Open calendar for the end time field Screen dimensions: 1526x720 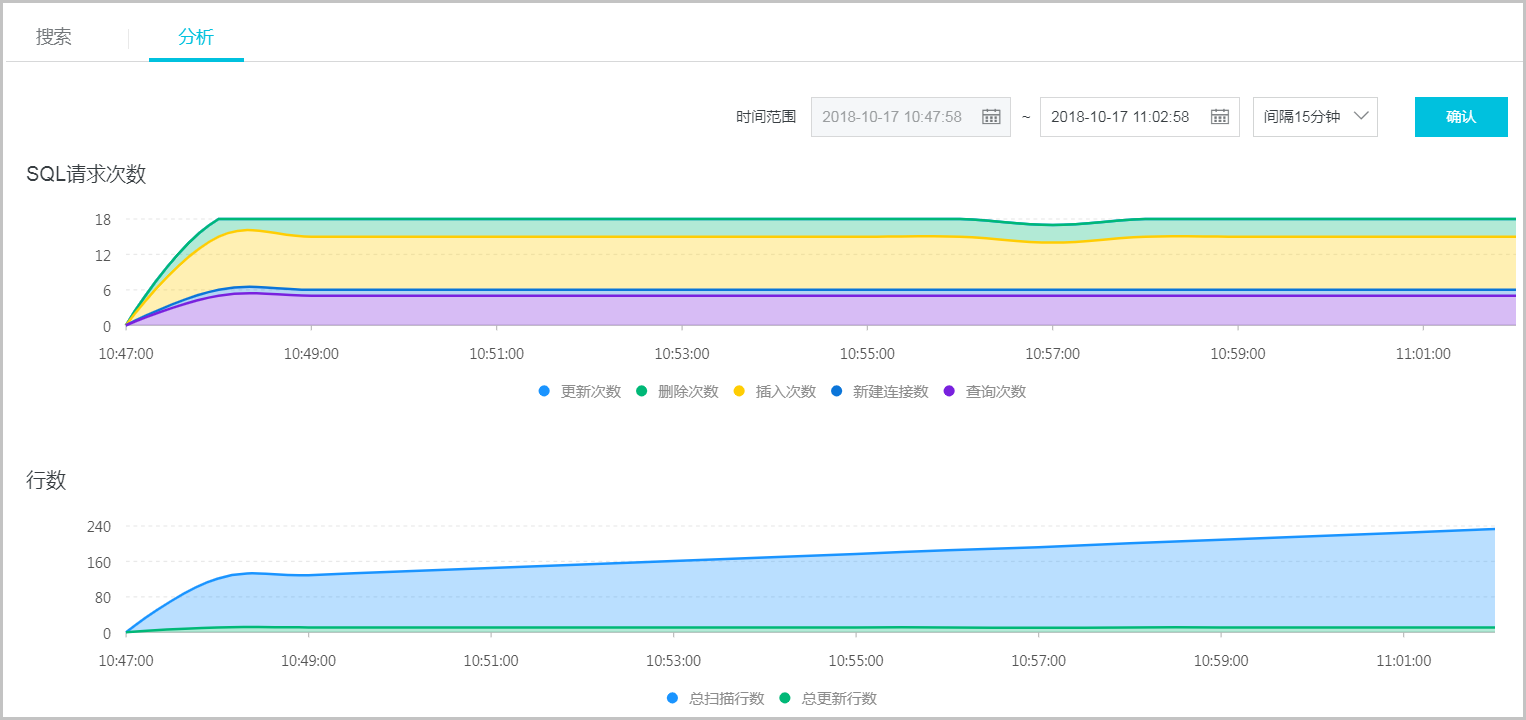pyautogui.click(x=1220, y=117)
